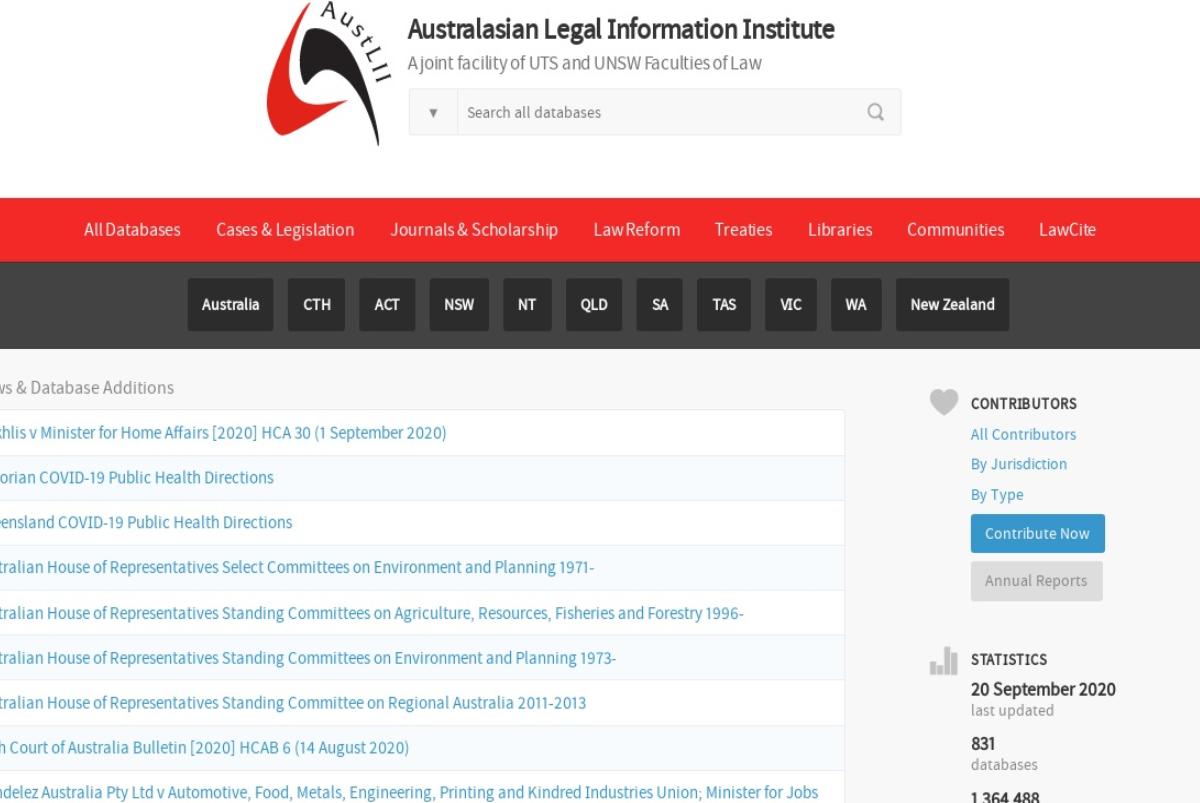Open Treaties menu
This screenshot has width=1200, height=803.
click(x=743, y=229)
